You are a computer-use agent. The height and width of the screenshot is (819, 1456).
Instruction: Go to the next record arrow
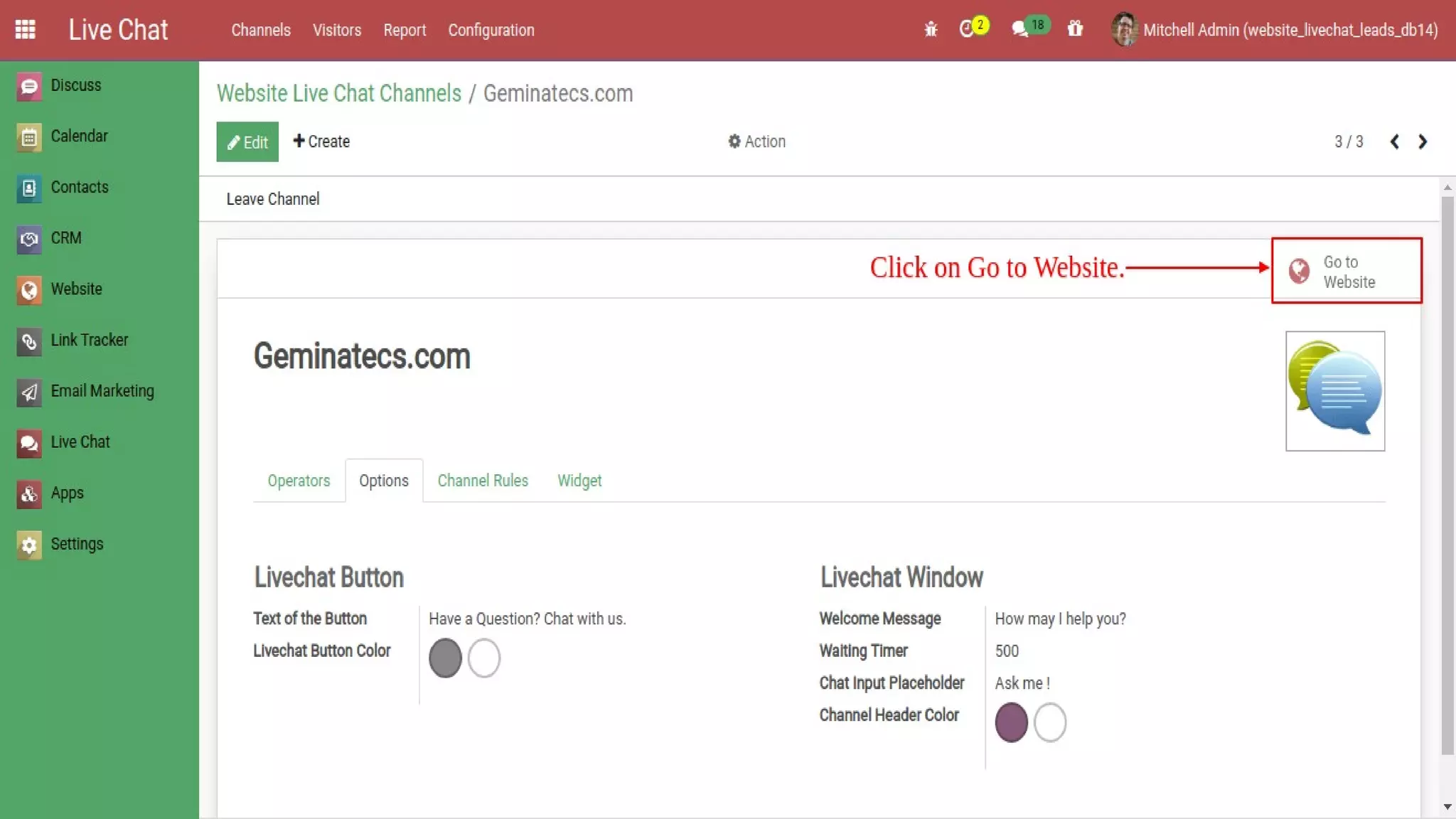click(x=1423, y=141)
